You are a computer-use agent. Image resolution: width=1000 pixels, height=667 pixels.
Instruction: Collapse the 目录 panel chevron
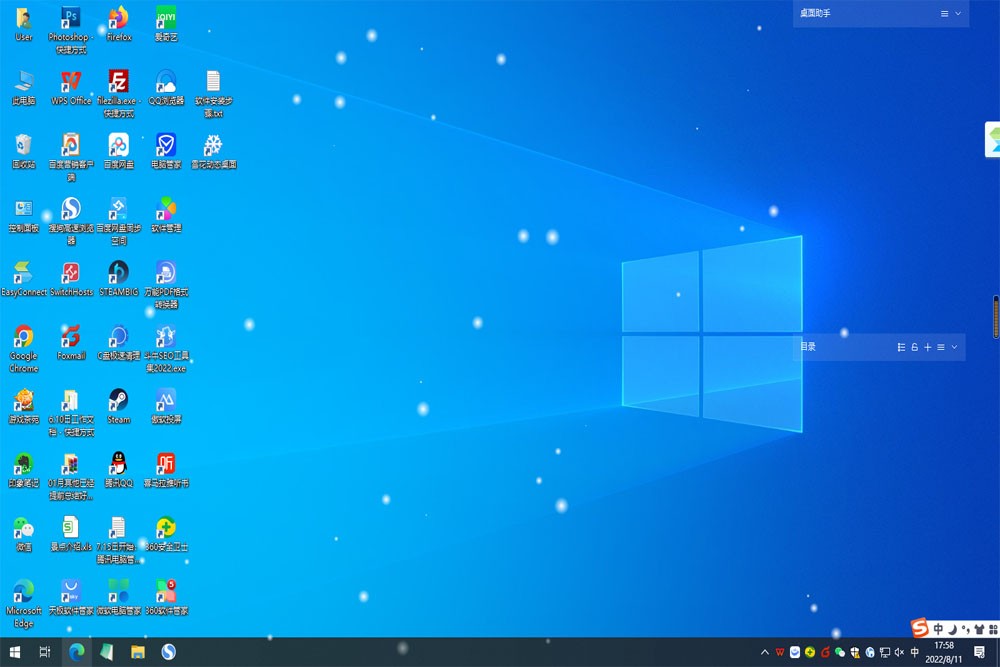click(x=954, y=347)
